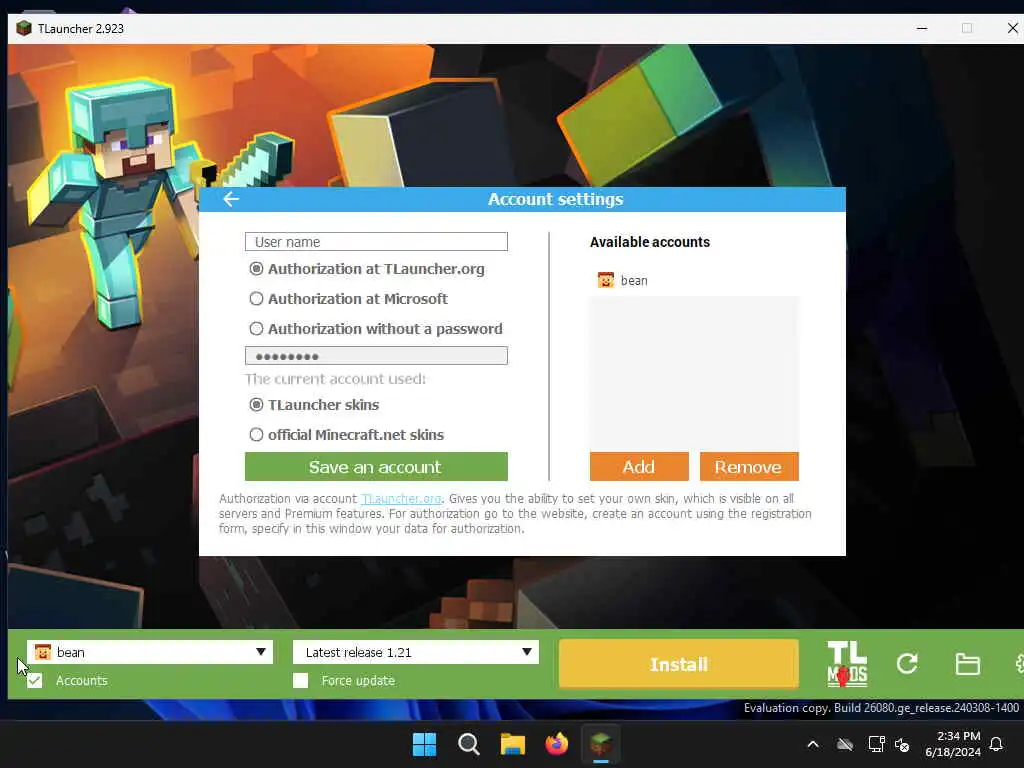Open Firefox from taskbar
Screen dimensions: 1024x768
(x=556, y=744)
